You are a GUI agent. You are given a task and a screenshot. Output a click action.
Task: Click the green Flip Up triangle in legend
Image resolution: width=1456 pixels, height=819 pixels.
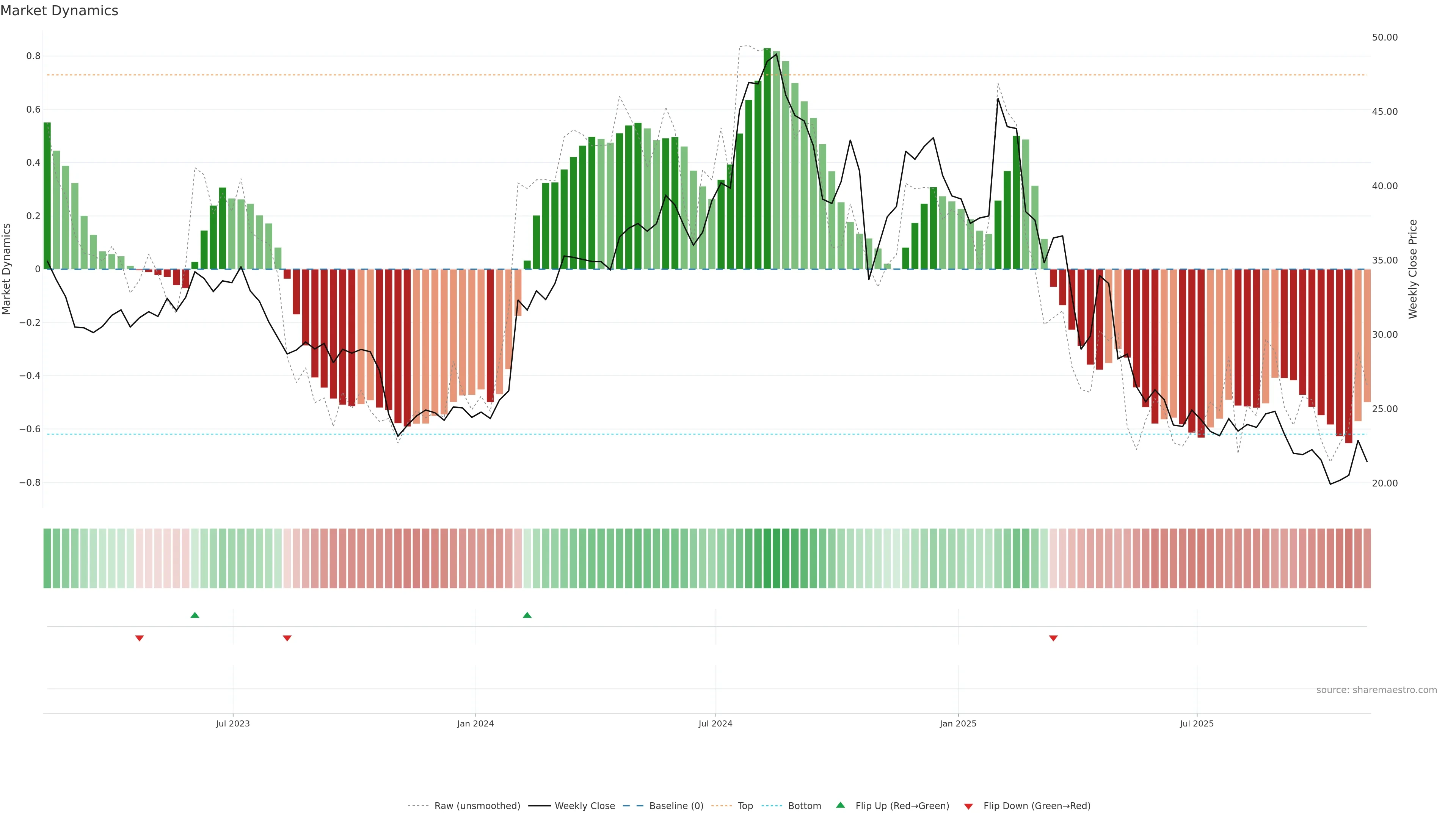click(x=841, y=805)
